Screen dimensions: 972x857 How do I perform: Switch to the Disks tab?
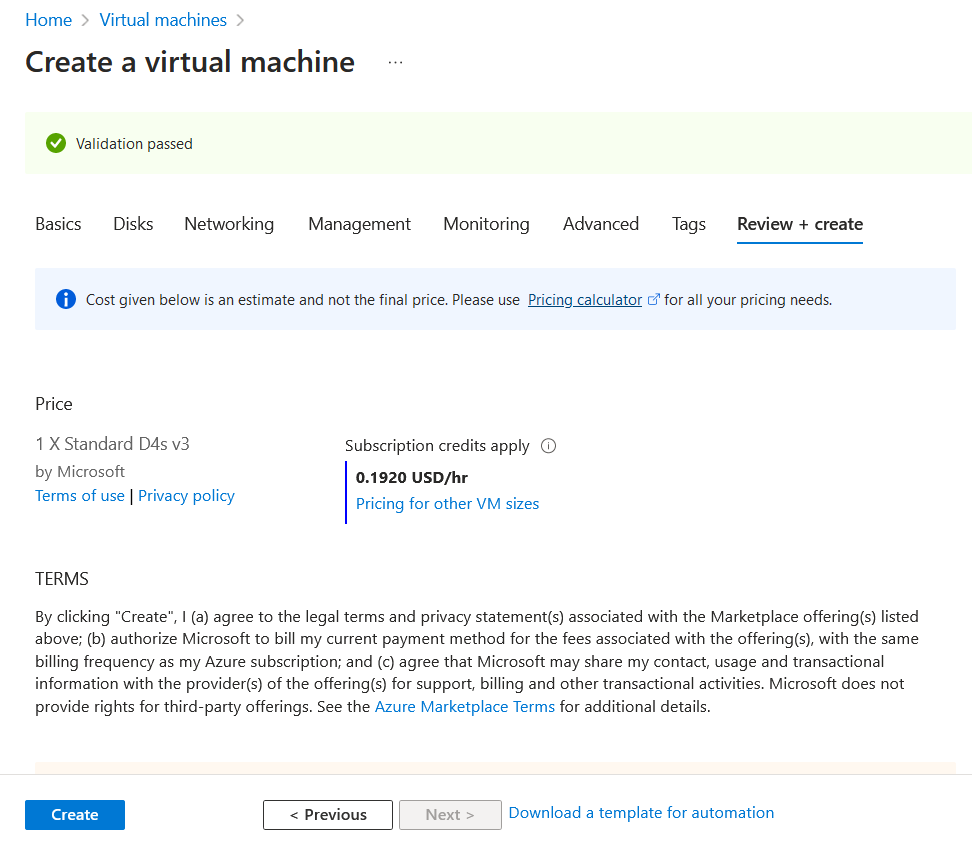(133, 224)
